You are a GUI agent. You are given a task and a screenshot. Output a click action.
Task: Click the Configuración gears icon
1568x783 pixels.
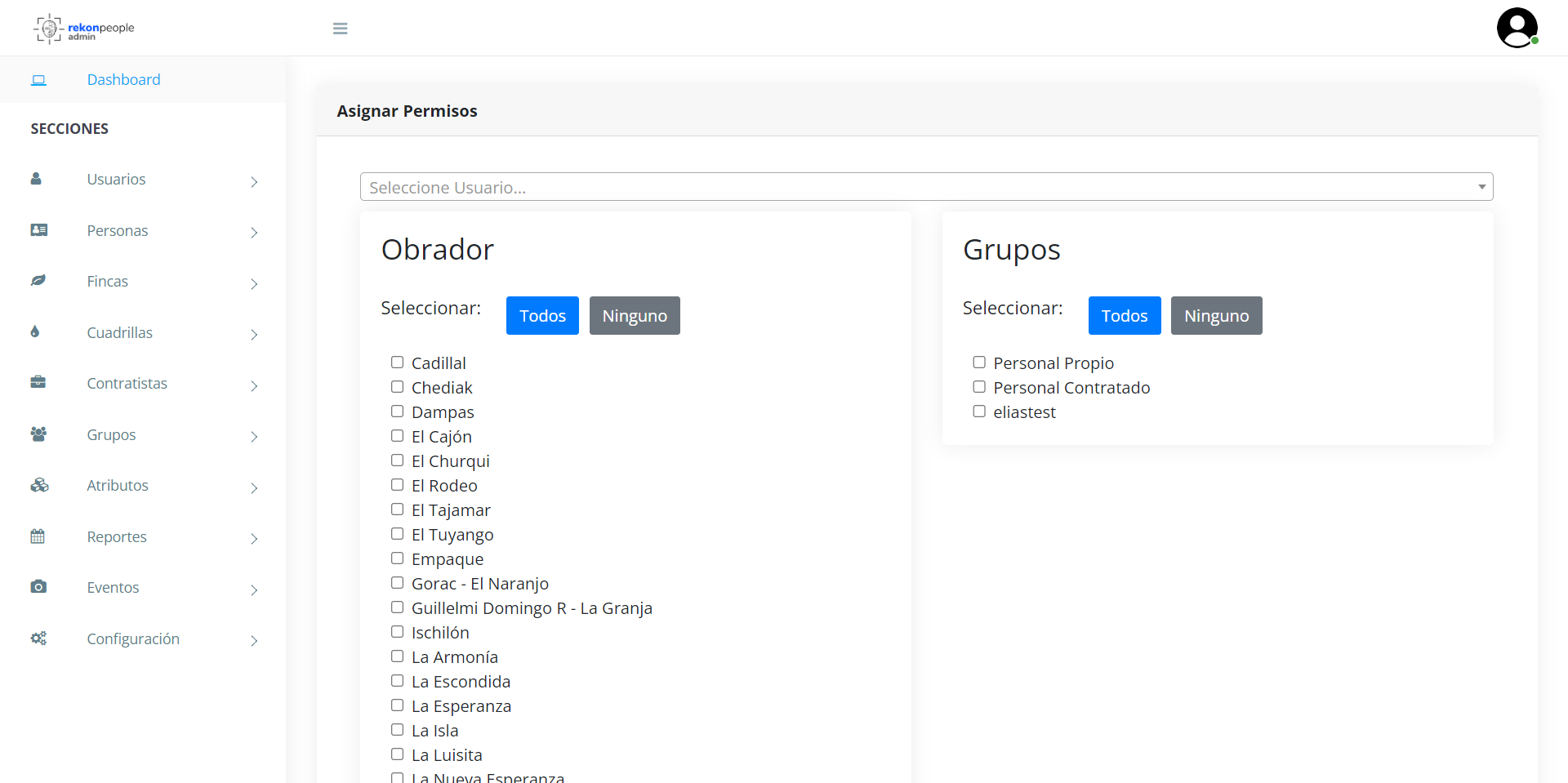tap(38, 638)
